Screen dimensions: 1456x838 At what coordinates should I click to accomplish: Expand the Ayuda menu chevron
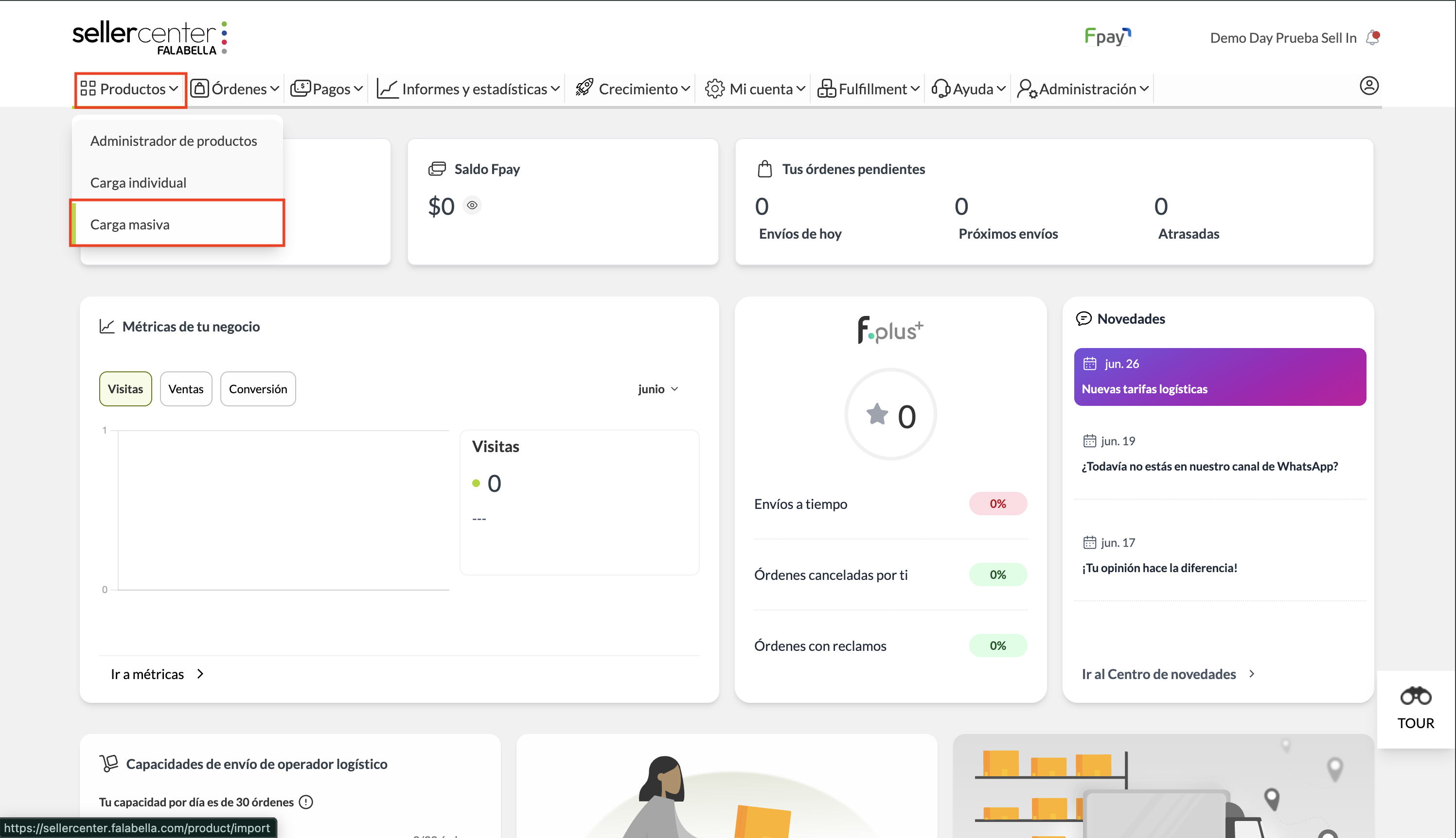coord(1001,88)
